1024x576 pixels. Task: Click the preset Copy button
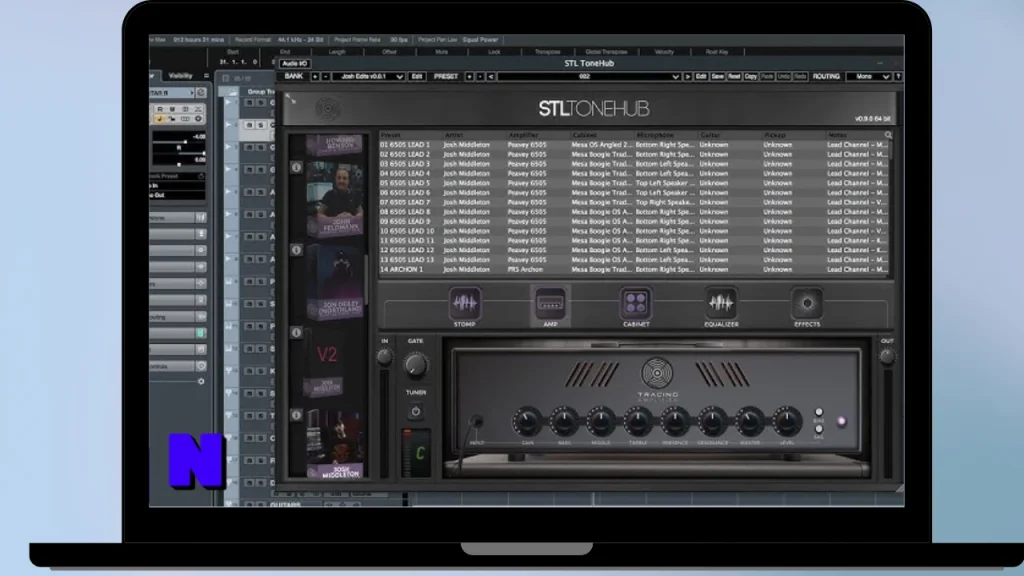coord(751,76)
